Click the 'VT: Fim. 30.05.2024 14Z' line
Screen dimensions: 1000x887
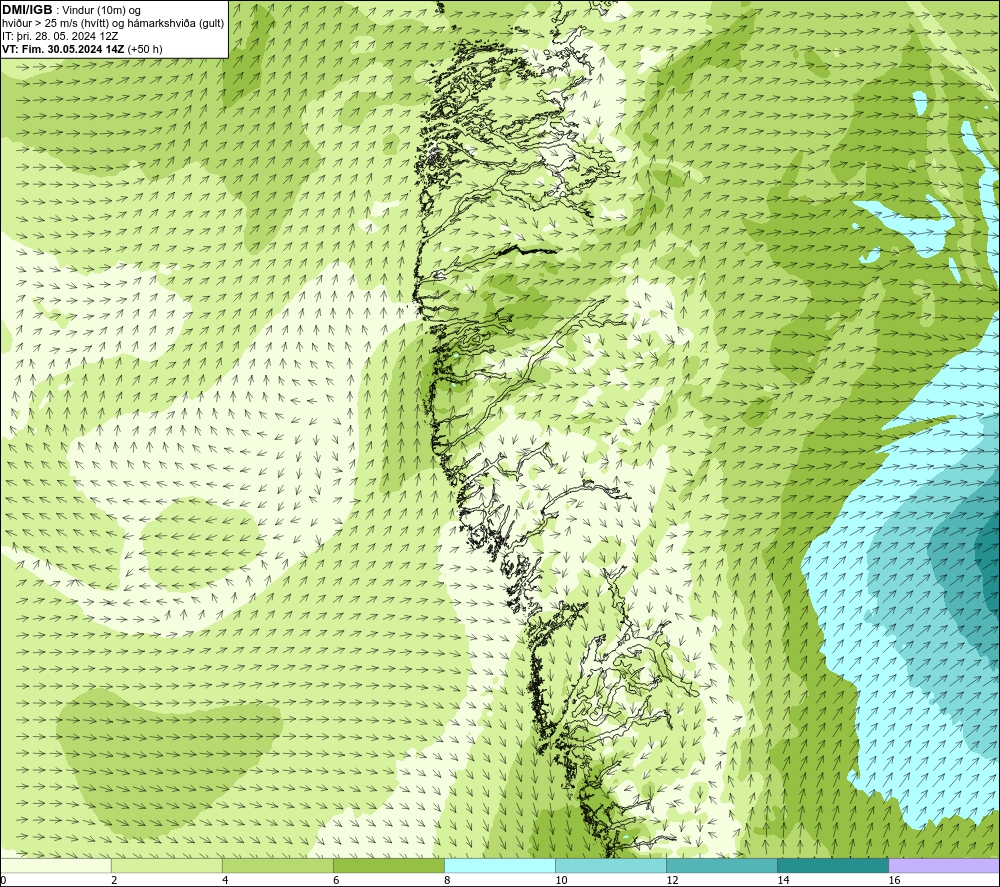pyautogui.click(x=82, y=49)
